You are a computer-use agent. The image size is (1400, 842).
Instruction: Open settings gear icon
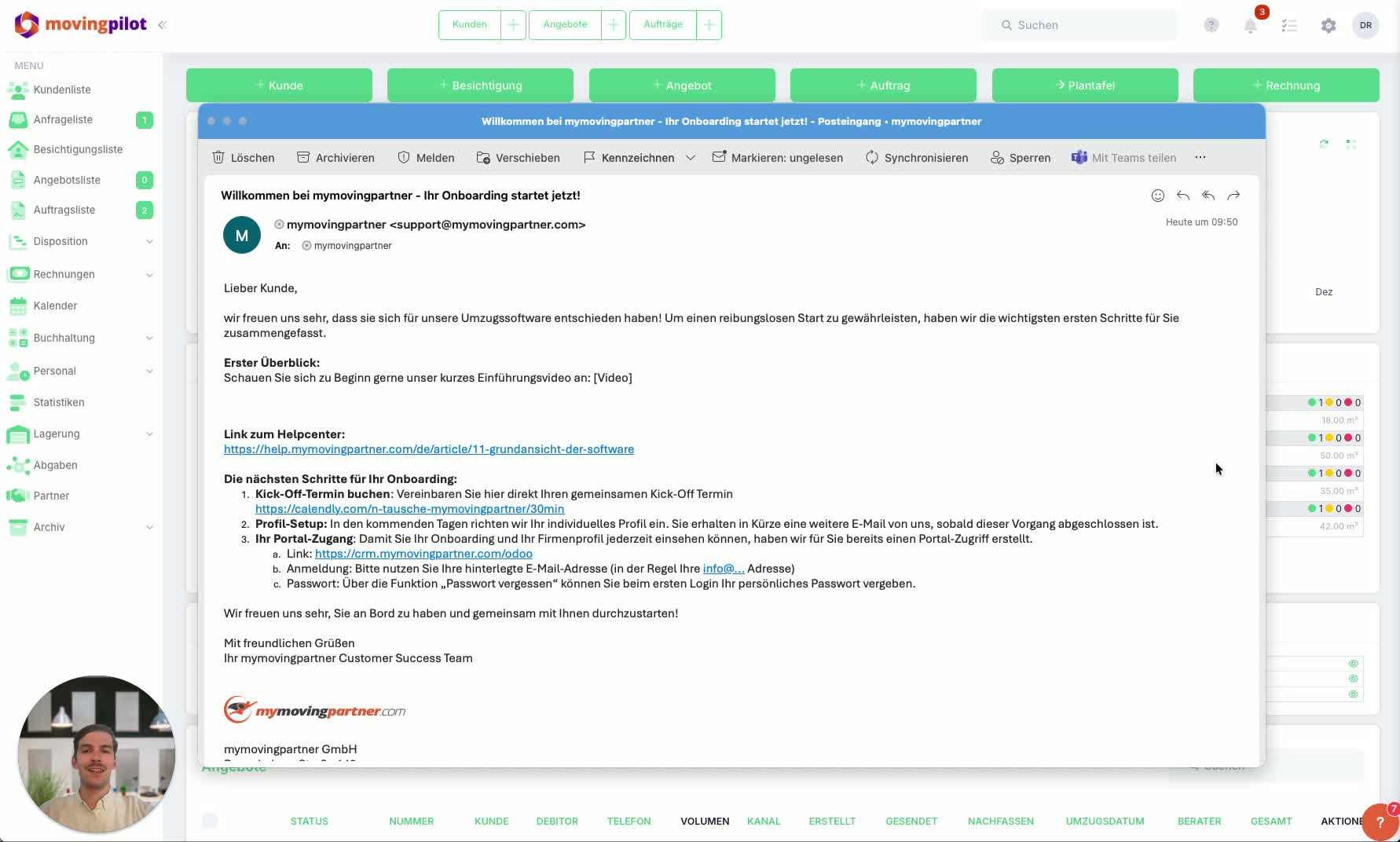1329,25
